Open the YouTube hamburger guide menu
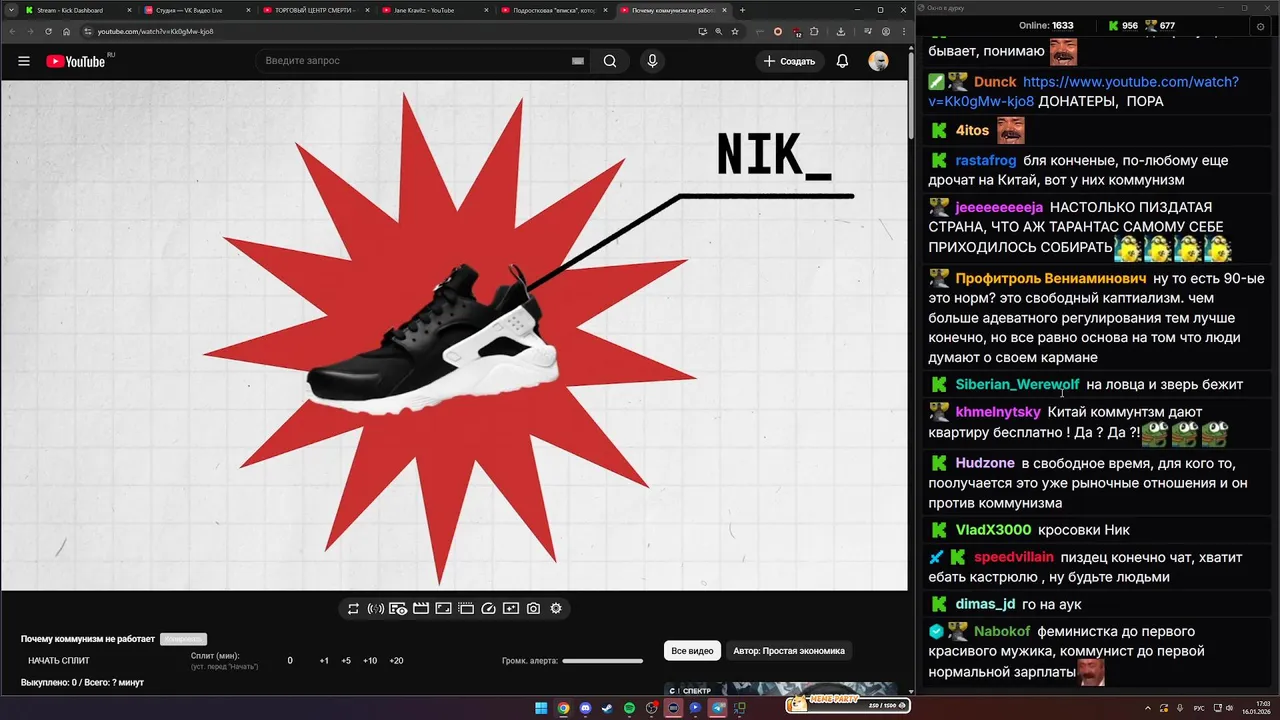 (x=24, y=61)
